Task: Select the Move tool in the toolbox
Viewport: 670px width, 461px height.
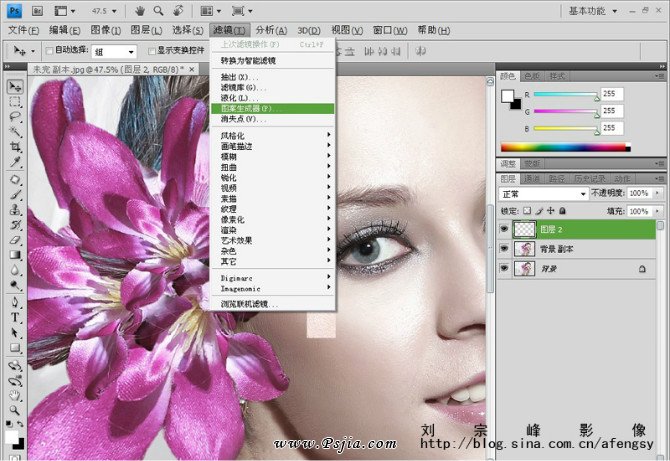Action: pos(15,86)
